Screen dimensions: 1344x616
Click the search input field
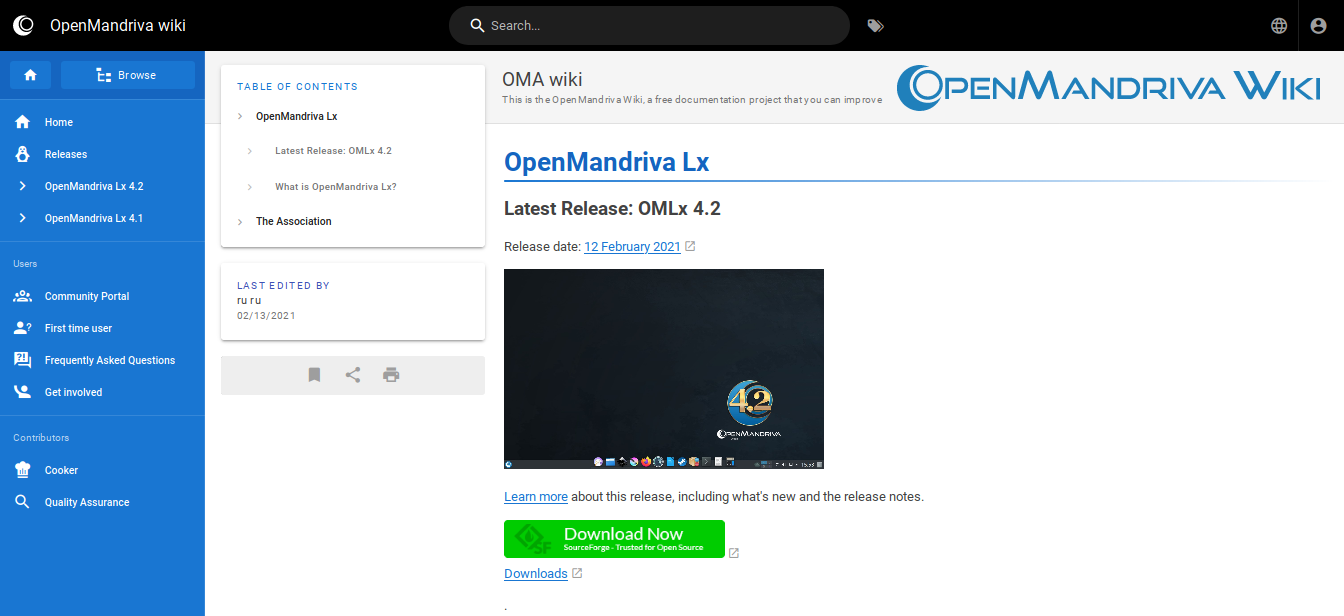point(649,26)
